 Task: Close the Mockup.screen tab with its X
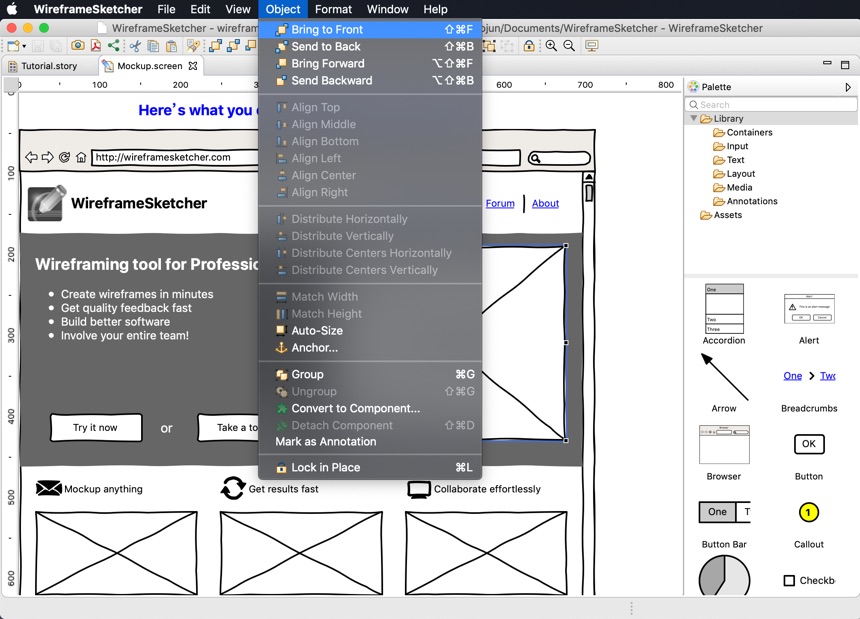click(x=193, y=66)
